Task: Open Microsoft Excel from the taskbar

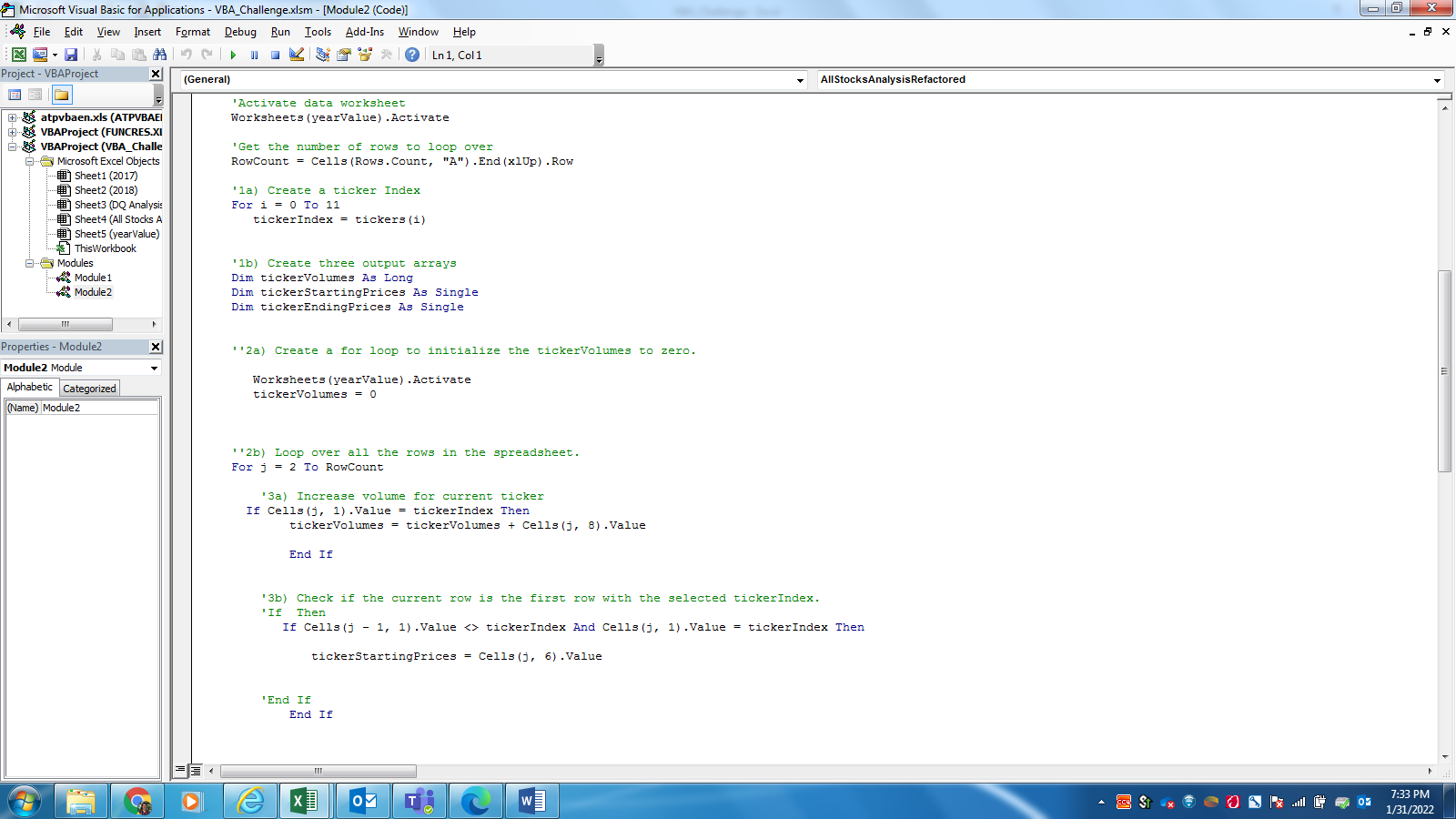Action: (305, 801)
